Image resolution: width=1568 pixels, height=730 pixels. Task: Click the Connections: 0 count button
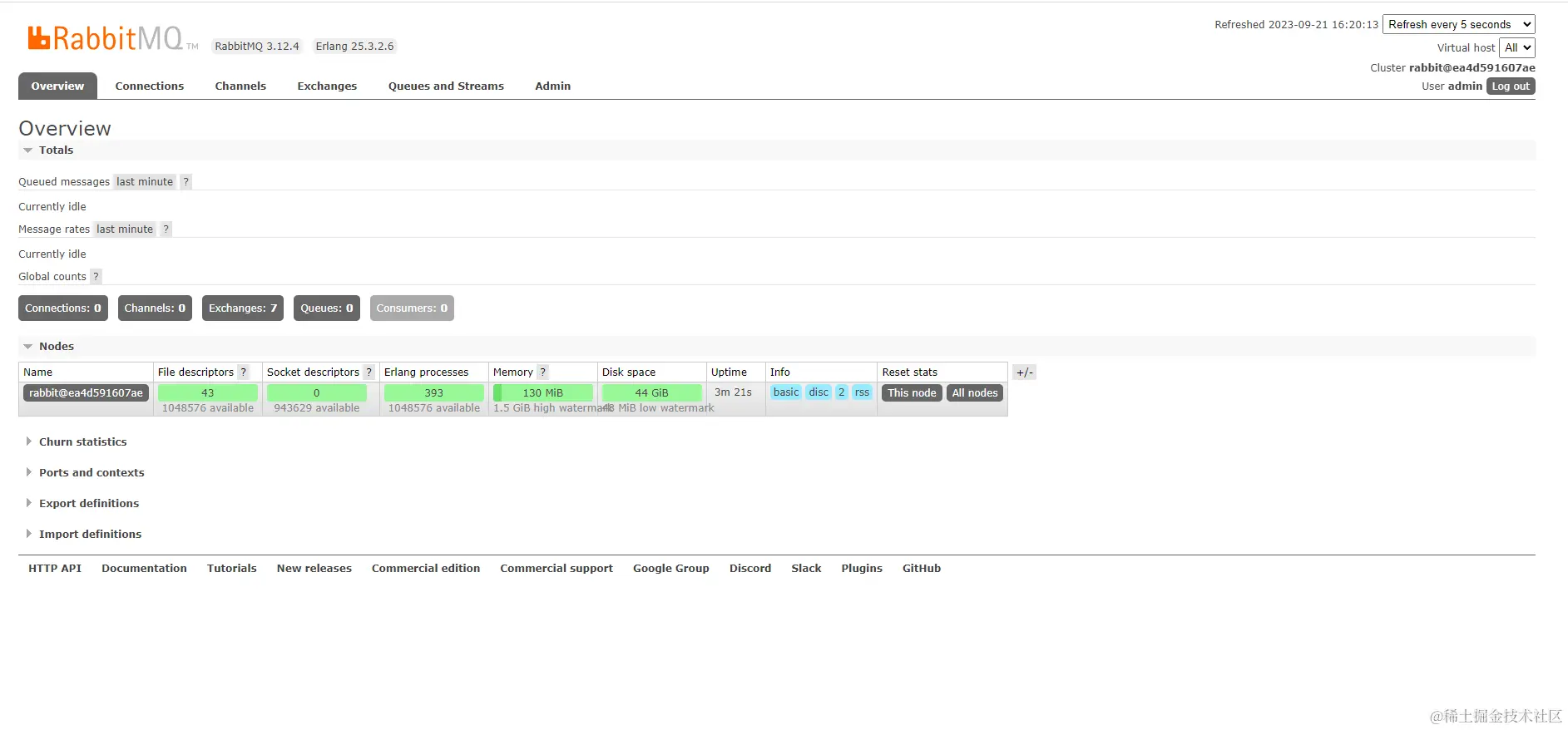pyautogui.click(x=63, y=308)
